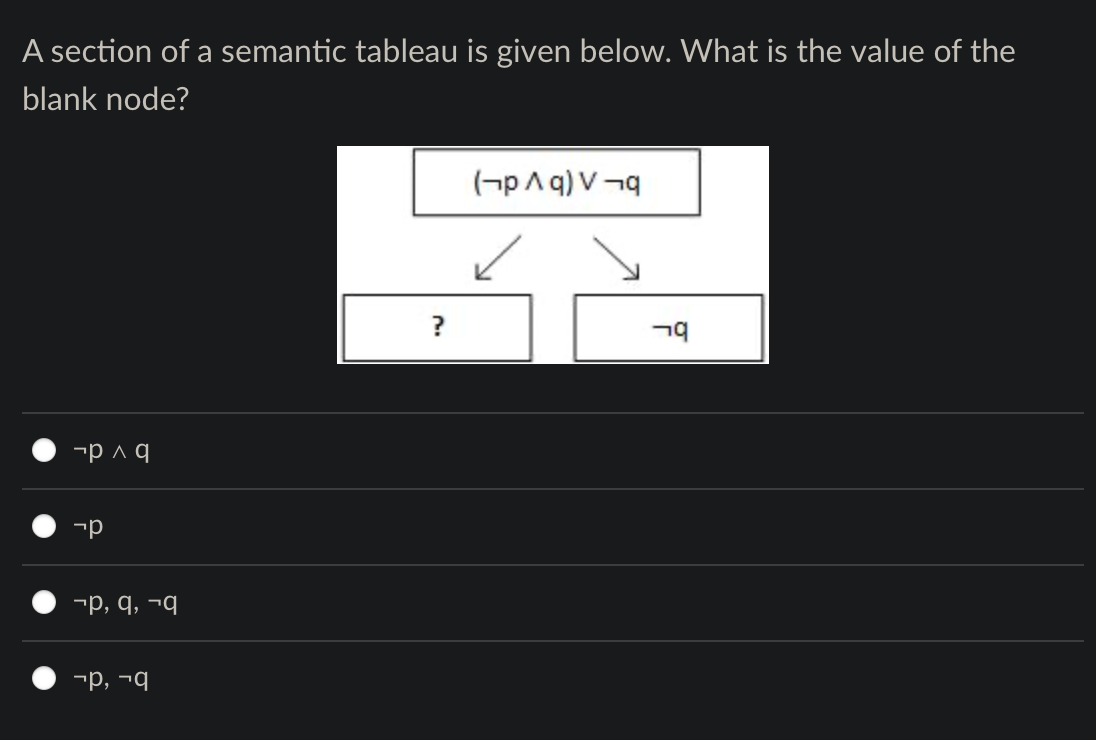Viewport: 1096px width, 740px height.
Task: Click the divider above the first answer
Action: [x=548, y=411]
